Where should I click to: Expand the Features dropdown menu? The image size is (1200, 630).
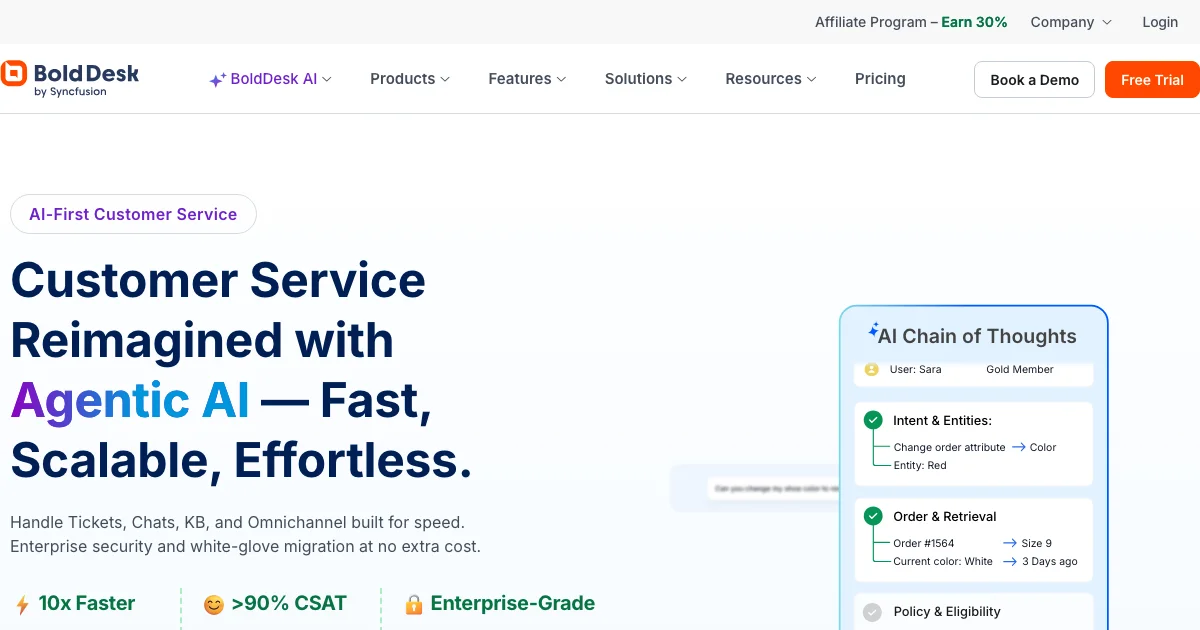(528, 79)
